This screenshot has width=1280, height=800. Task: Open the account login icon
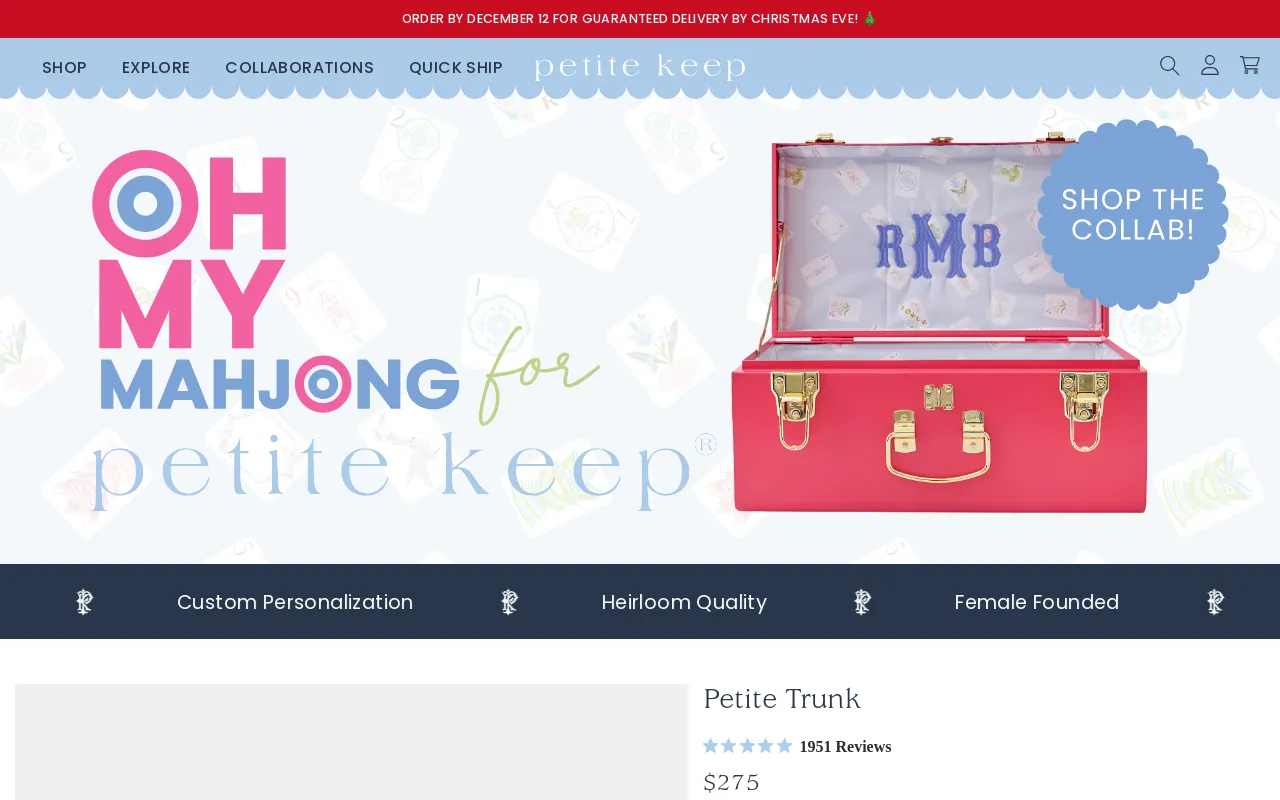point(1210,66)
